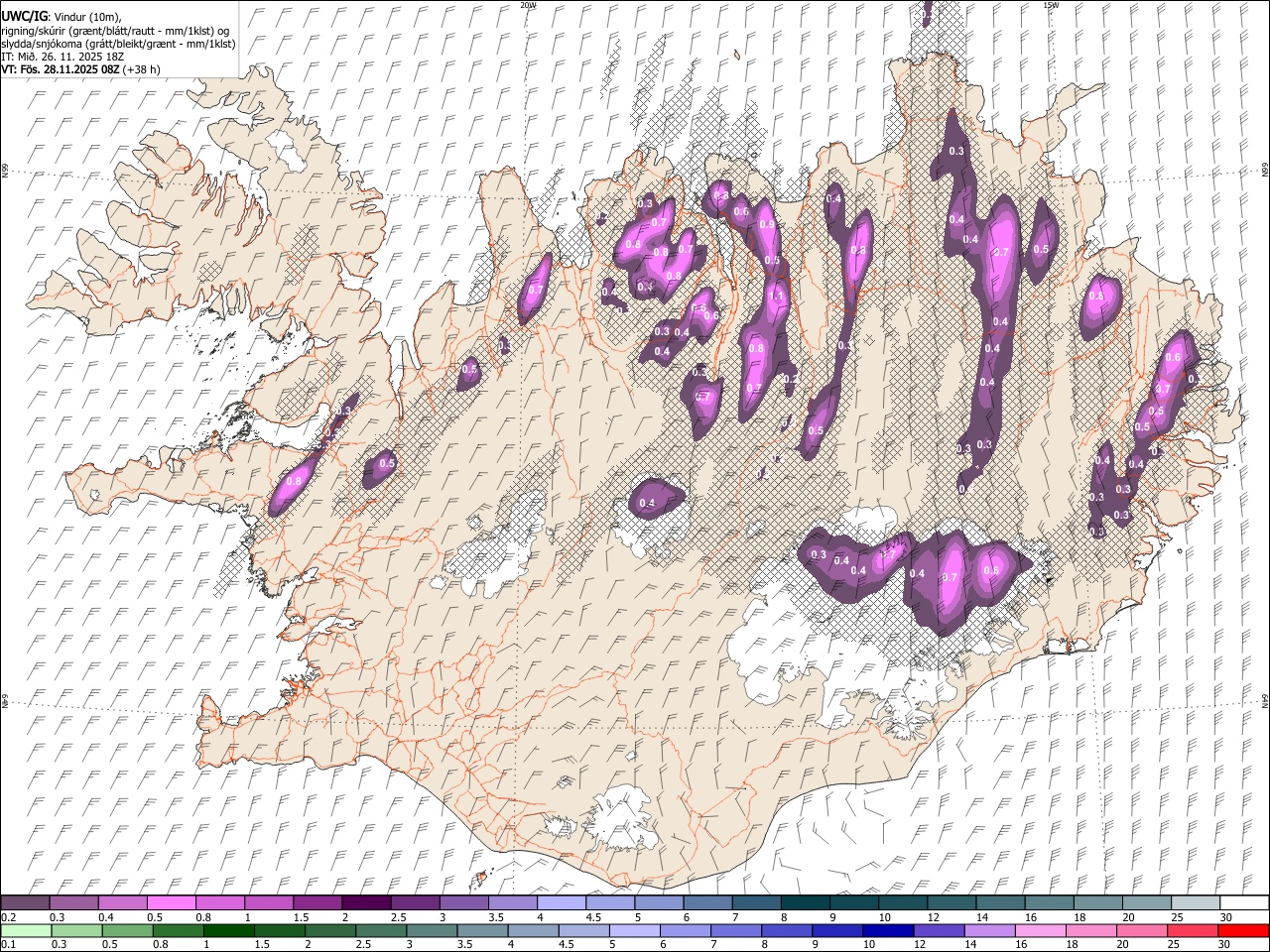The image size is (1270, 952).
Task: Click the '15W' longitude label at top
Action: click(x=1051, y=5)
